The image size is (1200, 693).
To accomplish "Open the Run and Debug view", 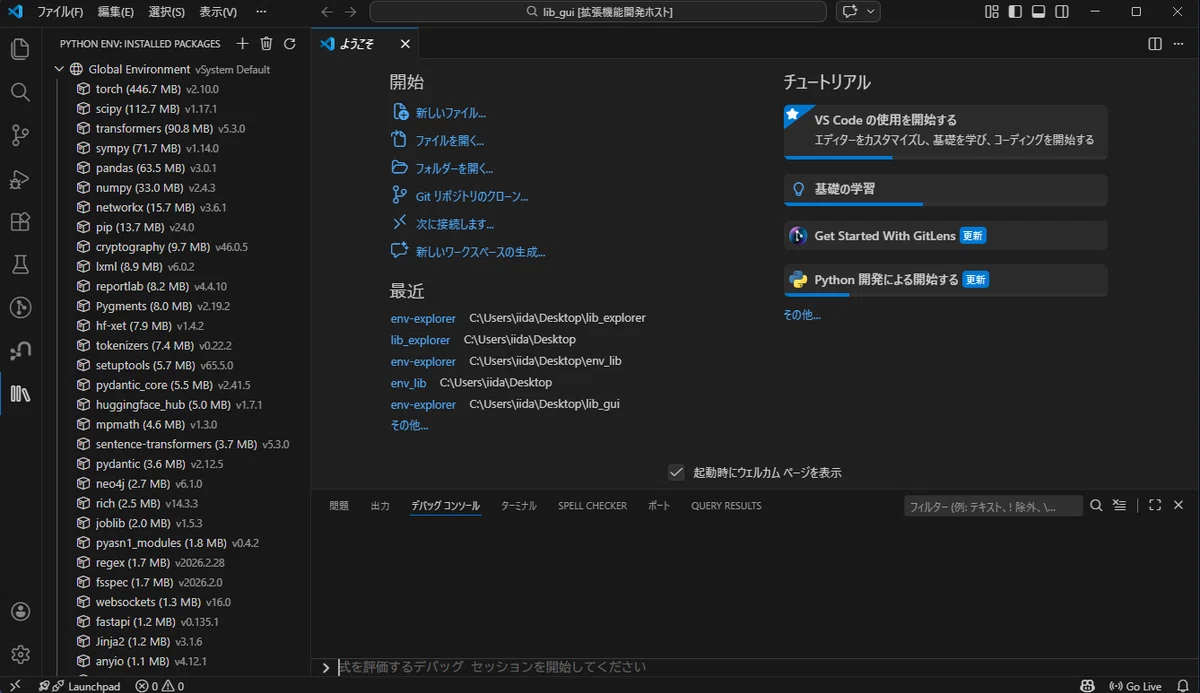I will (20, 179).
